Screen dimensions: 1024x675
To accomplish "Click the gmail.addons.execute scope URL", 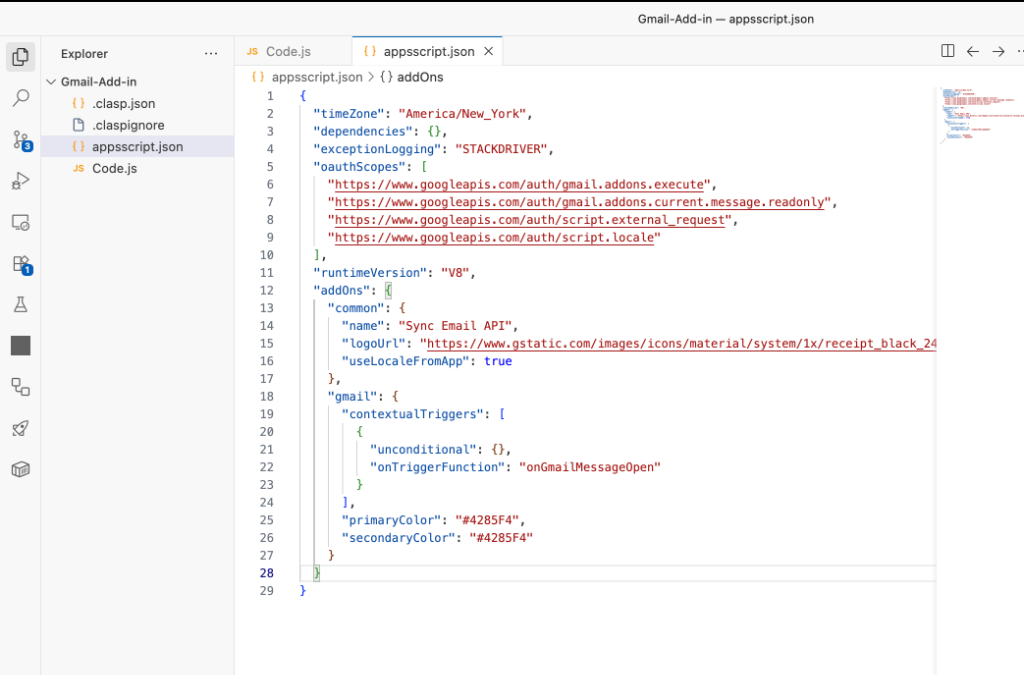I will [519, 185].
